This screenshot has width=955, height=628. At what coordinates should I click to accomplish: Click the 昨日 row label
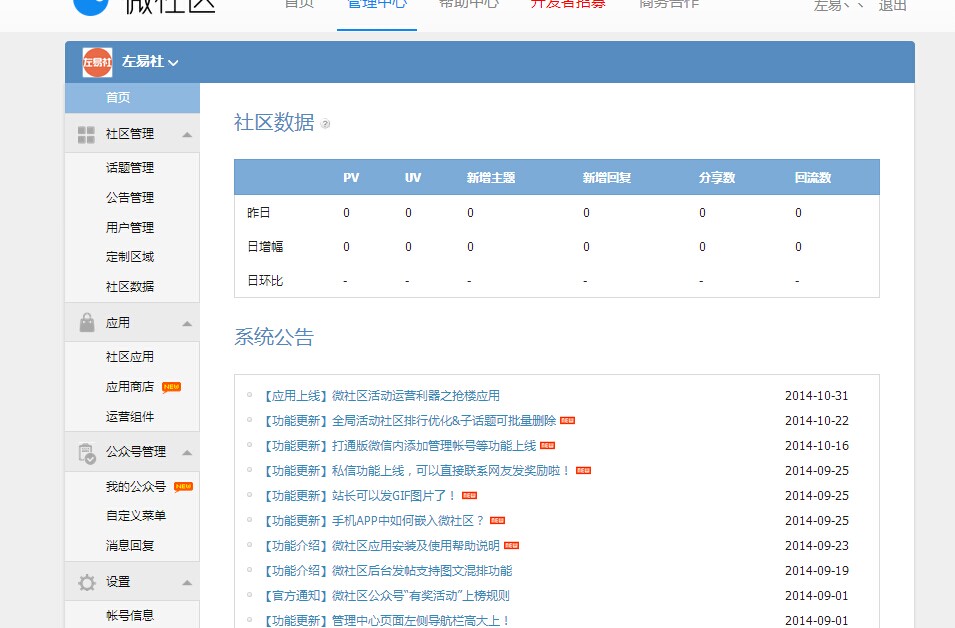tap(259, 213)
